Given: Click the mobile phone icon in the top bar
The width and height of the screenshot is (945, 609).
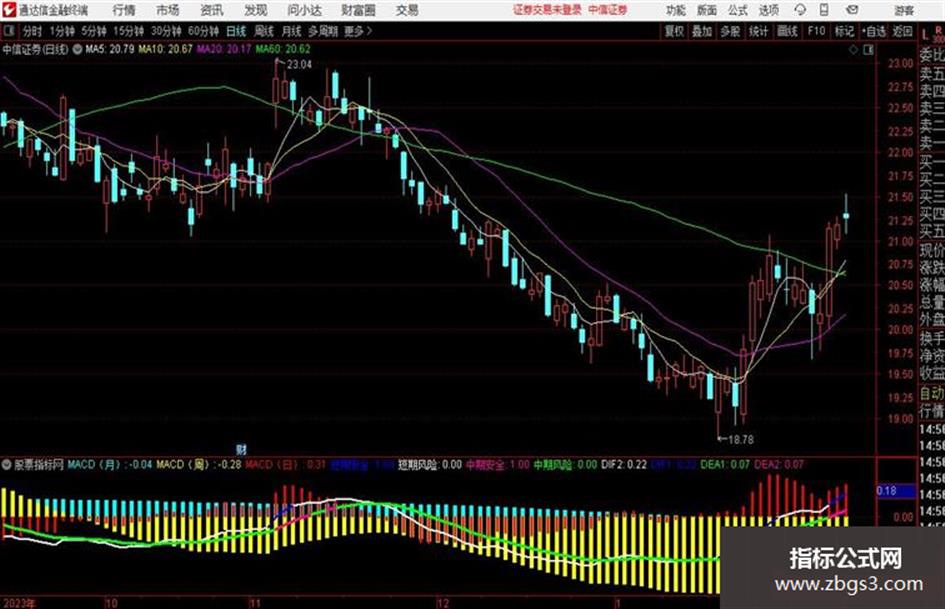Looking at the screenshot, I should [x=824, y=10].
